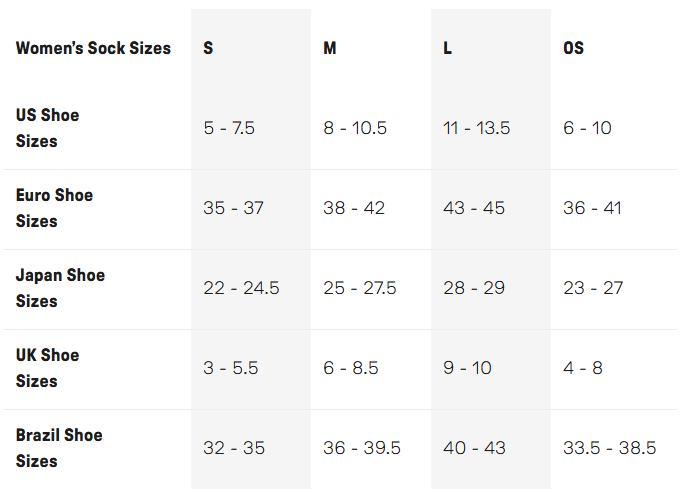Click the UK OS cell 4 - 8
The image size is (691, 494).
pos(583,368)
